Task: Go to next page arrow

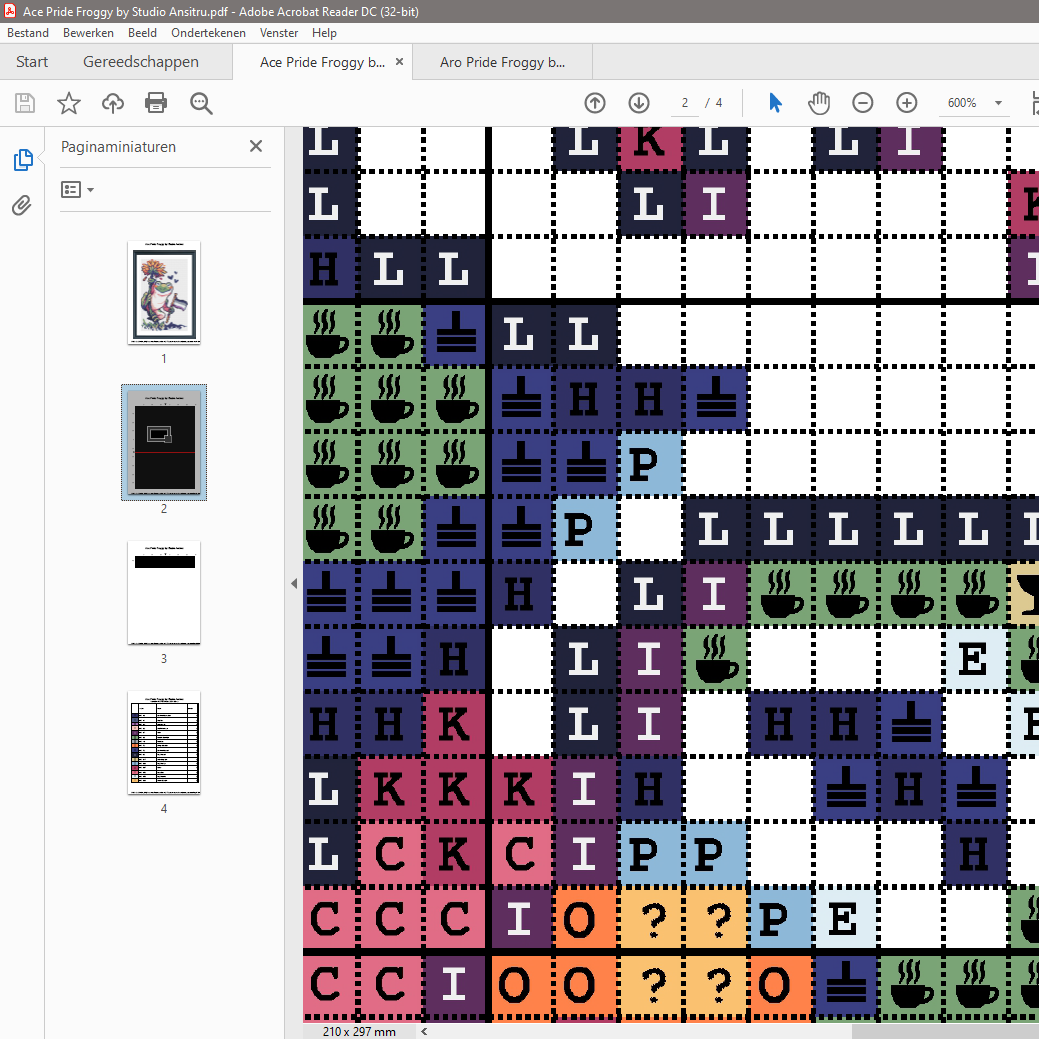Action: point(639,103)
